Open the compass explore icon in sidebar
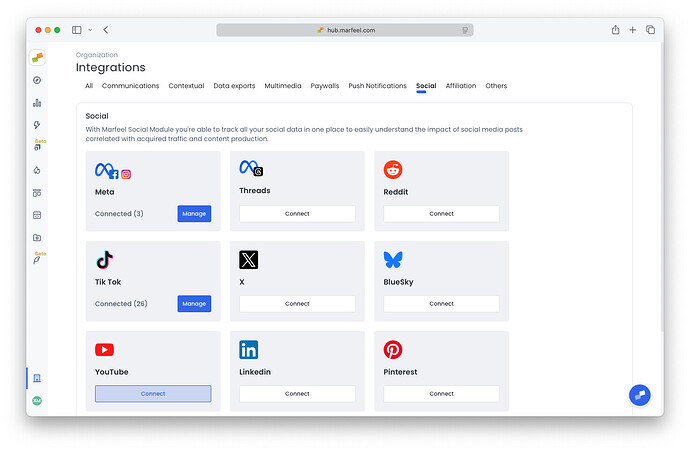690x450 pixels. click(37, 80)
